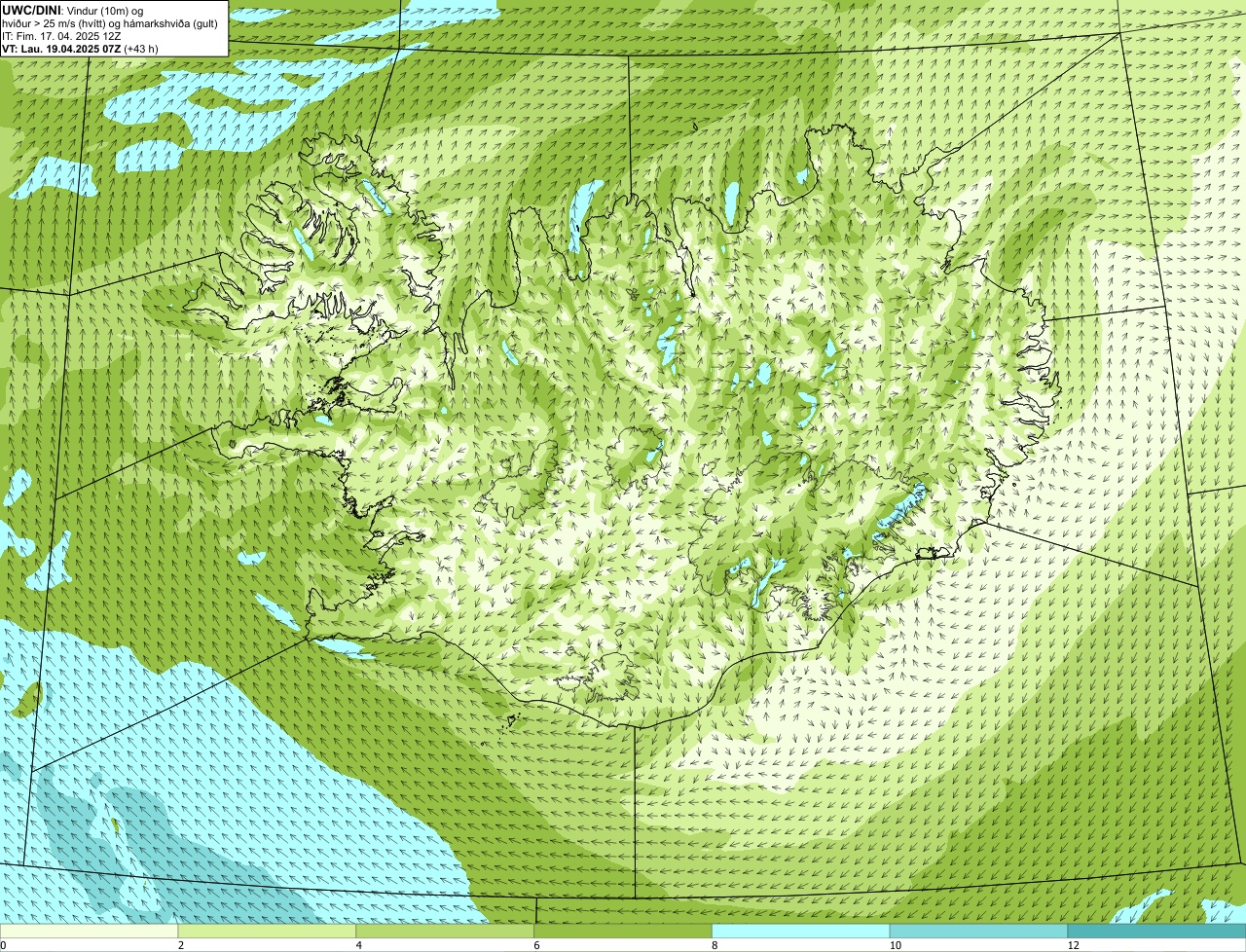Click the "IT: Fim. 17. 04. 2025 12Z" line
This screenshot has height=952, width=1246.
tap(62, 36)
